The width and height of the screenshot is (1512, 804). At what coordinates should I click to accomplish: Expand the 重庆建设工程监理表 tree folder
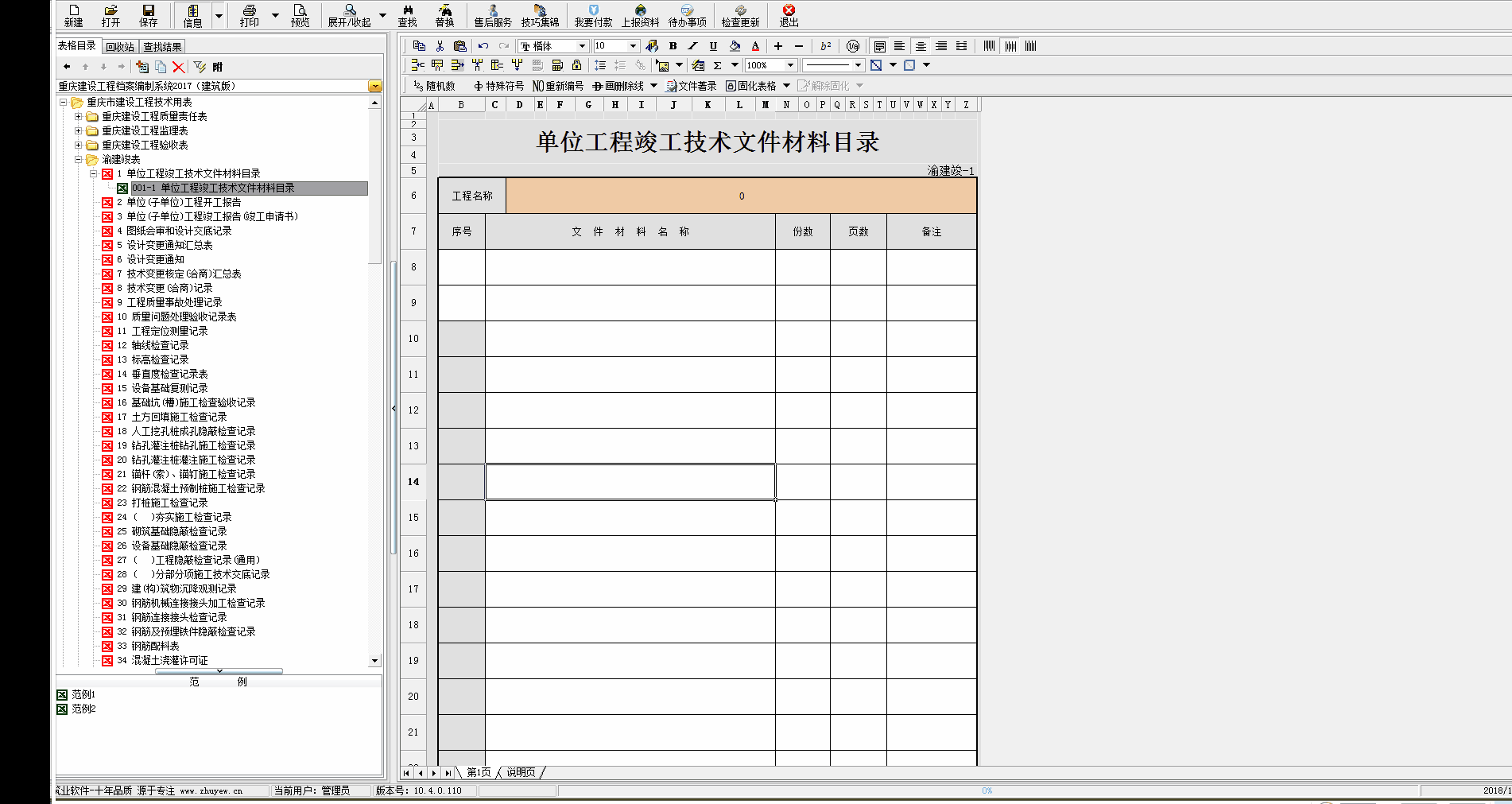(x=79, y=130)
